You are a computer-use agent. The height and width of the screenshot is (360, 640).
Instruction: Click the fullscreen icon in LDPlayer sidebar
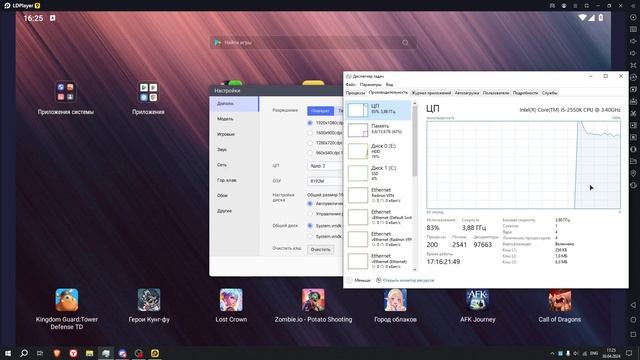633,65
